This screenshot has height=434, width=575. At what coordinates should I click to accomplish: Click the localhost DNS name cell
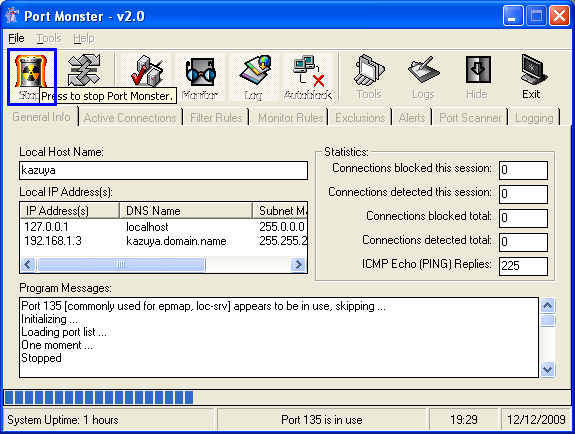pos(147,227)
